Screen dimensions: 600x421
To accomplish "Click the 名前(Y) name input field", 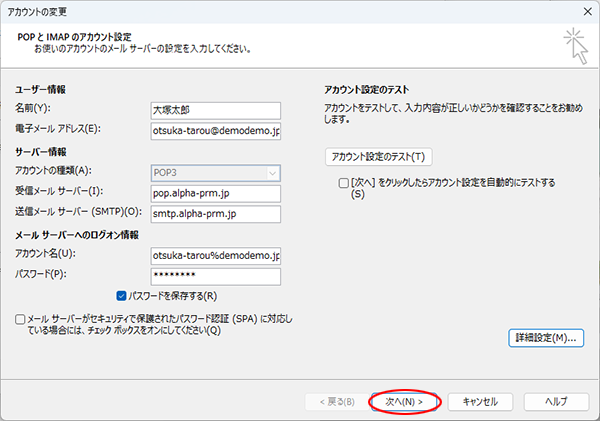I will click(215, 108).
